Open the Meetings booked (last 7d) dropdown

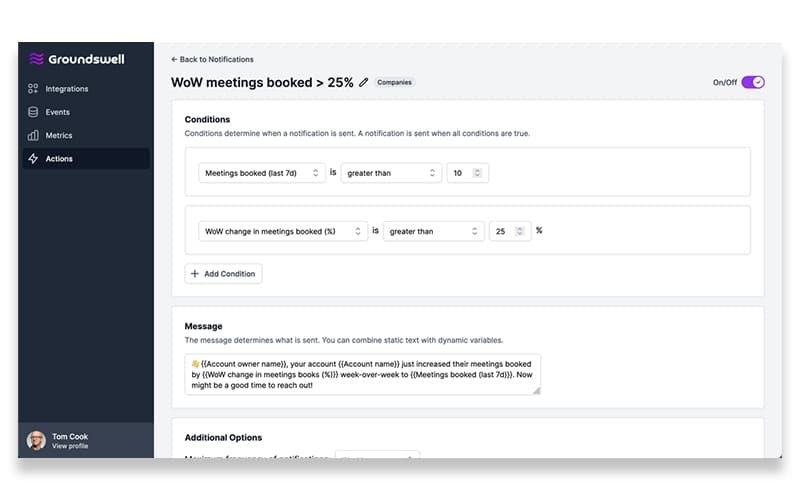point(262,173)
